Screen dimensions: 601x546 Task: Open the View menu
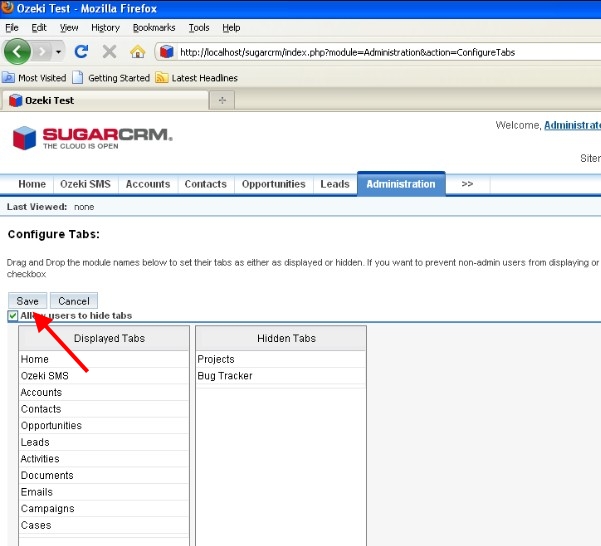pyautogui.click(x=69, y=28)
